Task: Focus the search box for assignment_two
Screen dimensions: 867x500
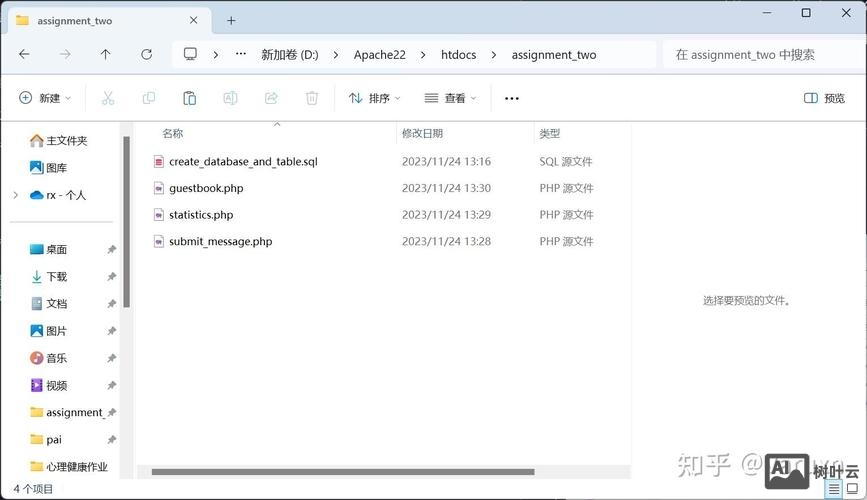Action: pyautogui.click(x=763, y=55)
